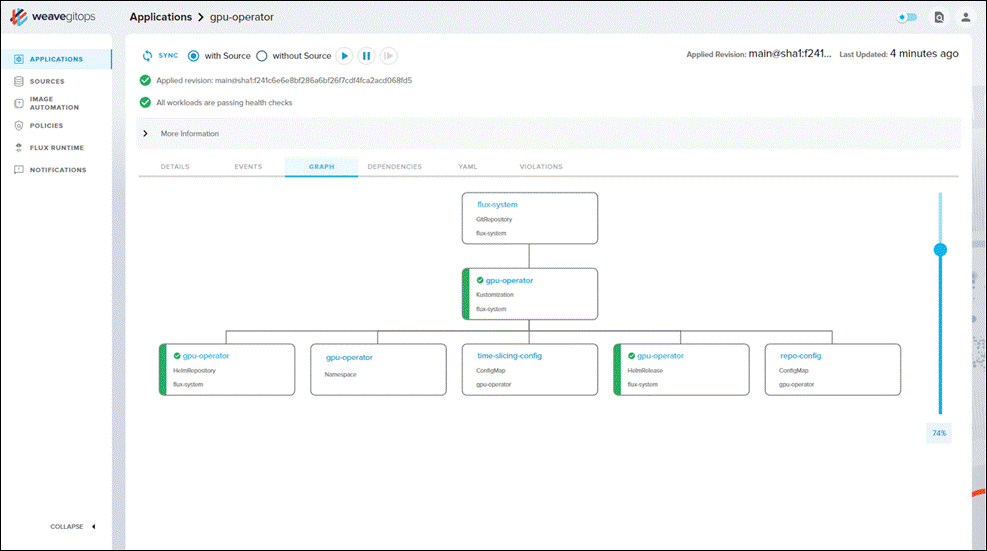Click the 74% zoom level label

coord(939,433)
